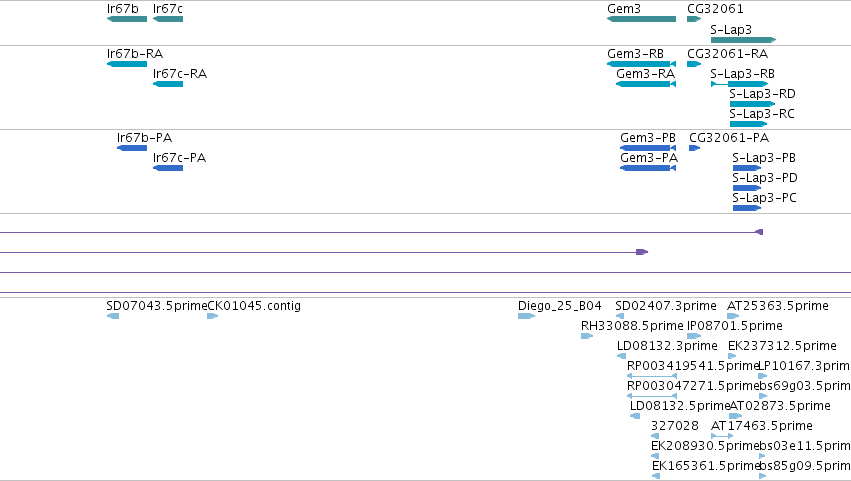Select the Ir67c gene feature
The image size is (851, 481).
(x=168, y=19)
